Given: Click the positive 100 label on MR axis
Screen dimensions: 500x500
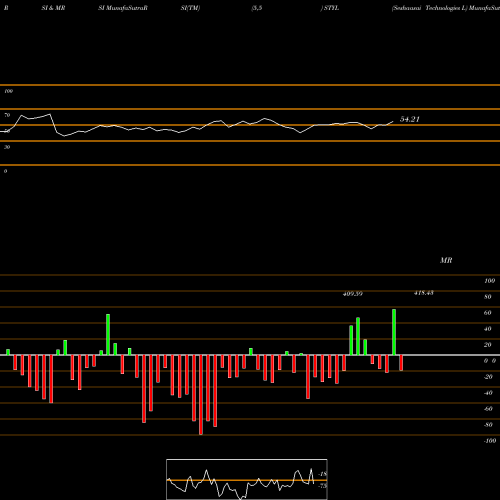Looking at the screenshot, I should pos(489,281).
